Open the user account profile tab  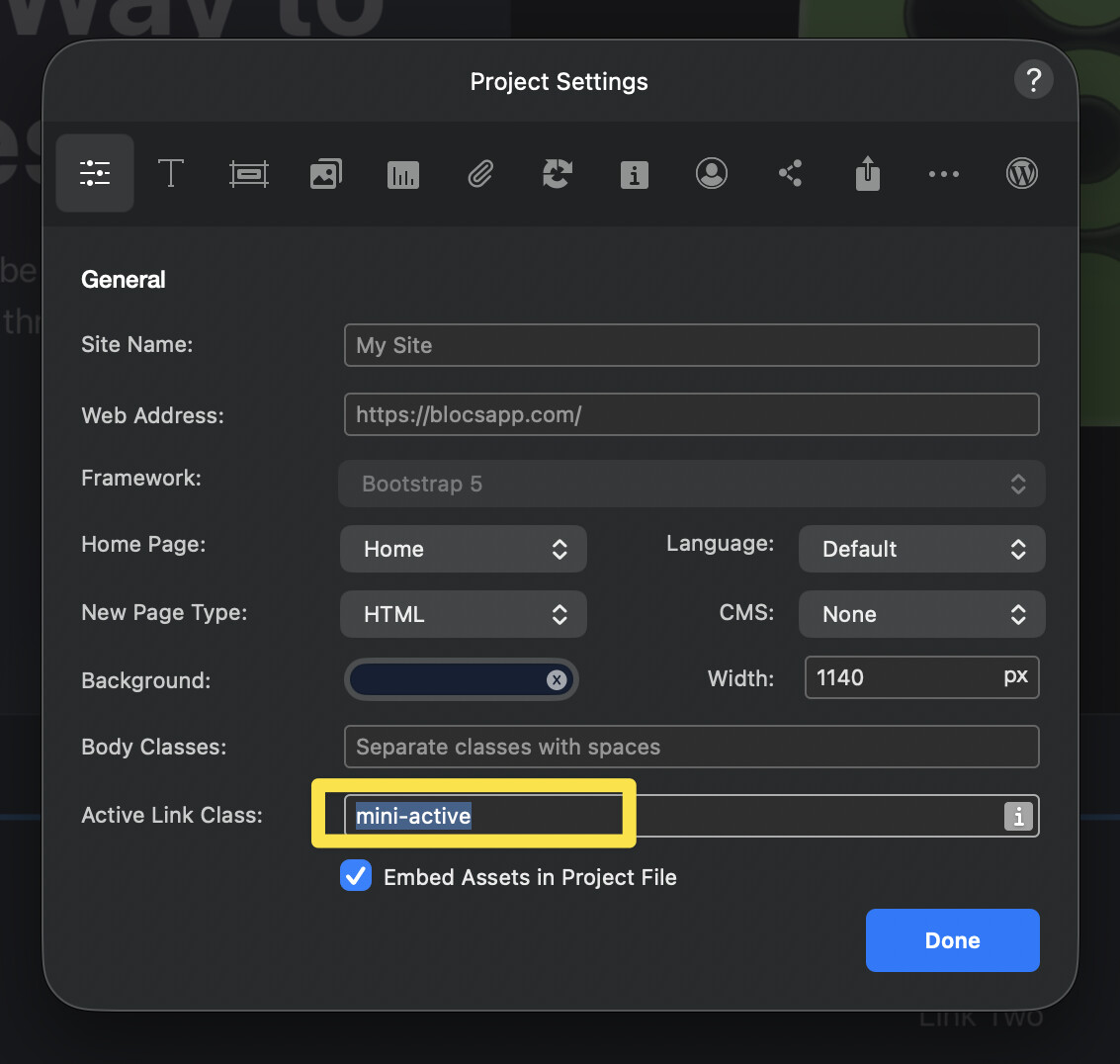point(712,174)
